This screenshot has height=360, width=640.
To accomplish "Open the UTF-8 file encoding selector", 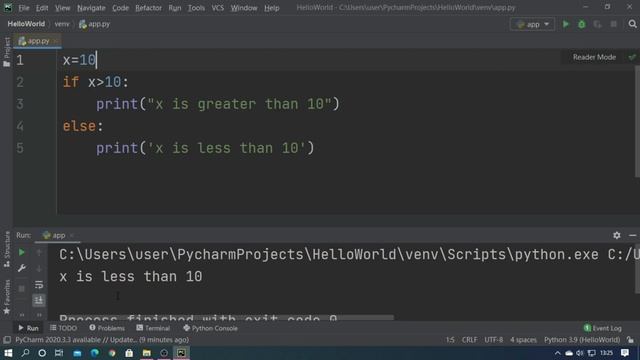I will tap(493, 340).
